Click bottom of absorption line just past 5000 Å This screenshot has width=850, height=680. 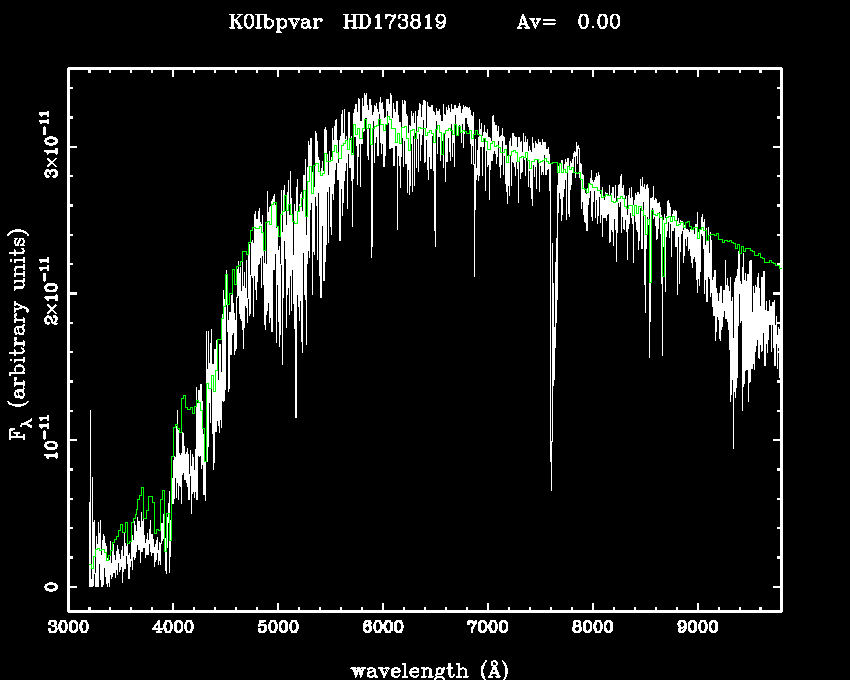tap(295, 415)
